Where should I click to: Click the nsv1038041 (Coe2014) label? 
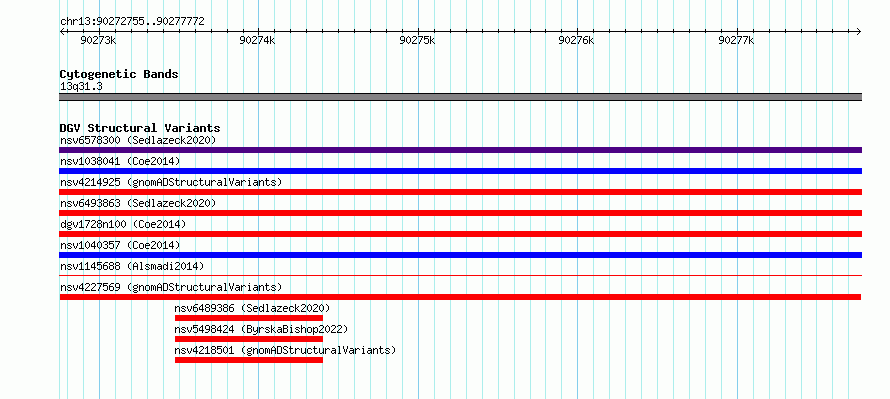[120, 161]
